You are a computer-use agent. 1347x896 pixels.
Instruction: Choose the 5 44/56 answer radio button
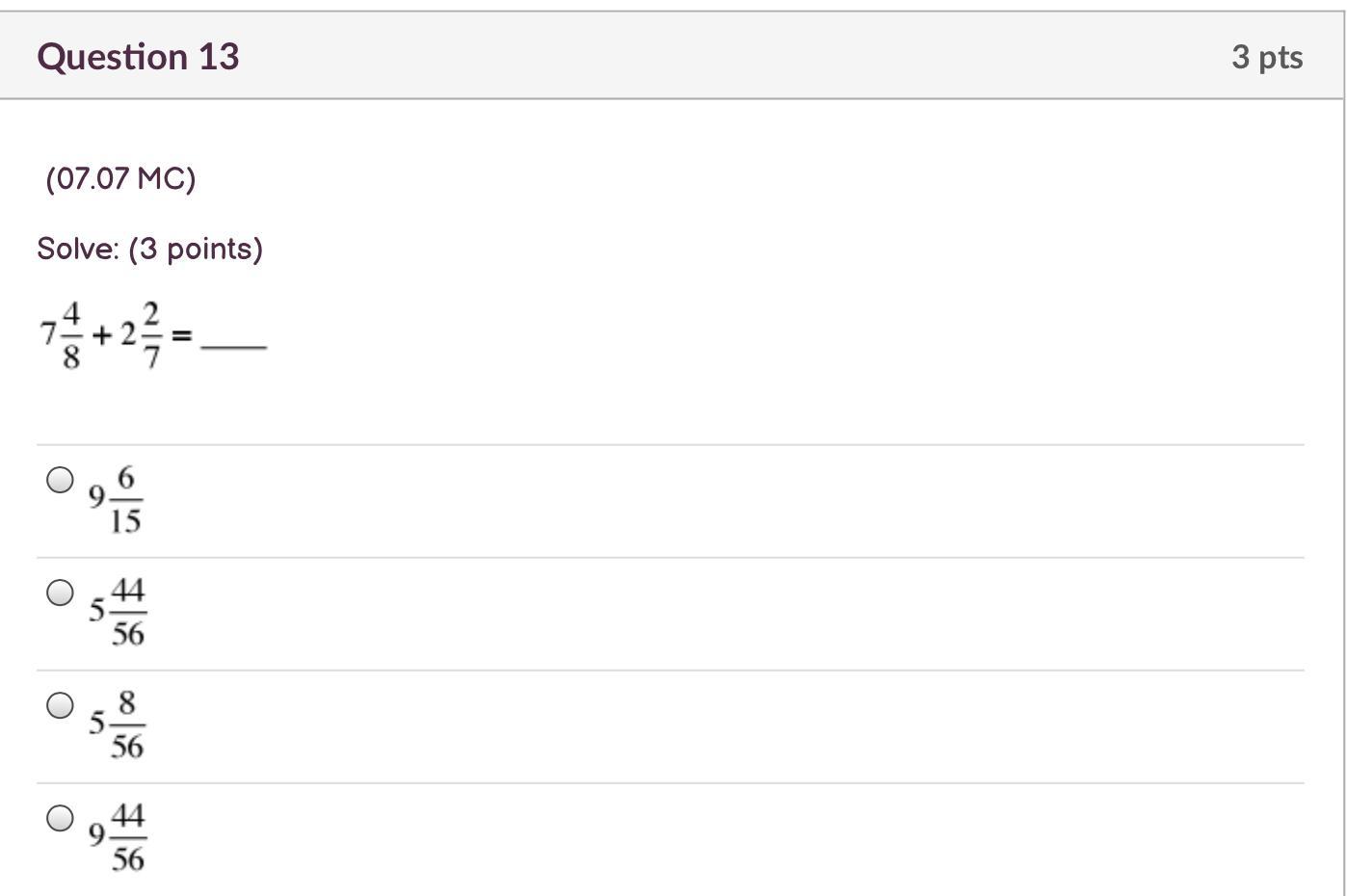(x=60, y=593)
